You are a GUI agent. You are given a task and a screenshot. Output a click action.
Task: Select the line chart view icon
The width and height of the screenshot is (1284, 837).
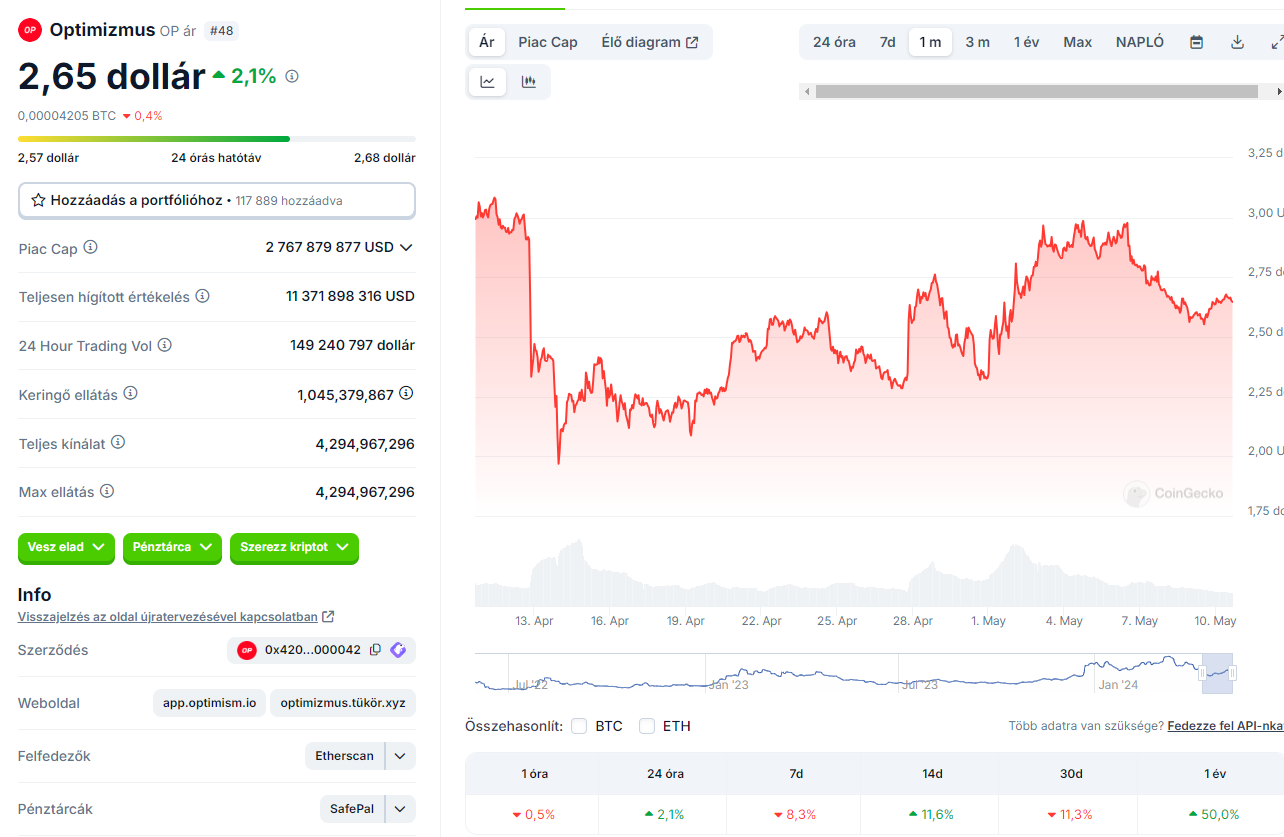(x=488, y=82)
